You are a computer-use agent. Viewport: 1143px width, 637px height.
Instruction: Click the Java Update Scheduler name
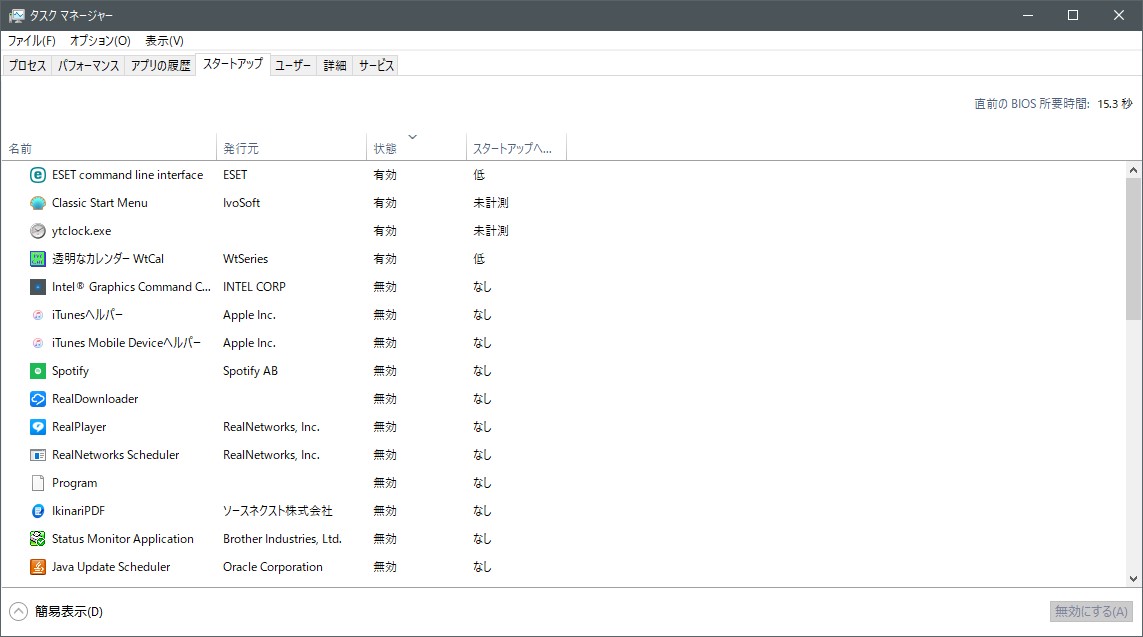point(111,567)
